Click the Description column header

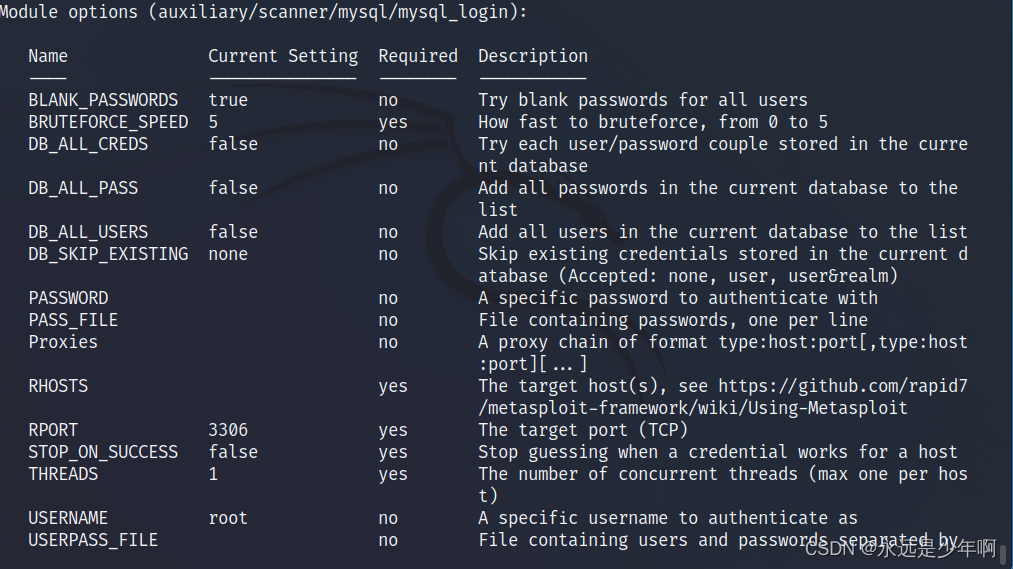click(x=533, y=56)
